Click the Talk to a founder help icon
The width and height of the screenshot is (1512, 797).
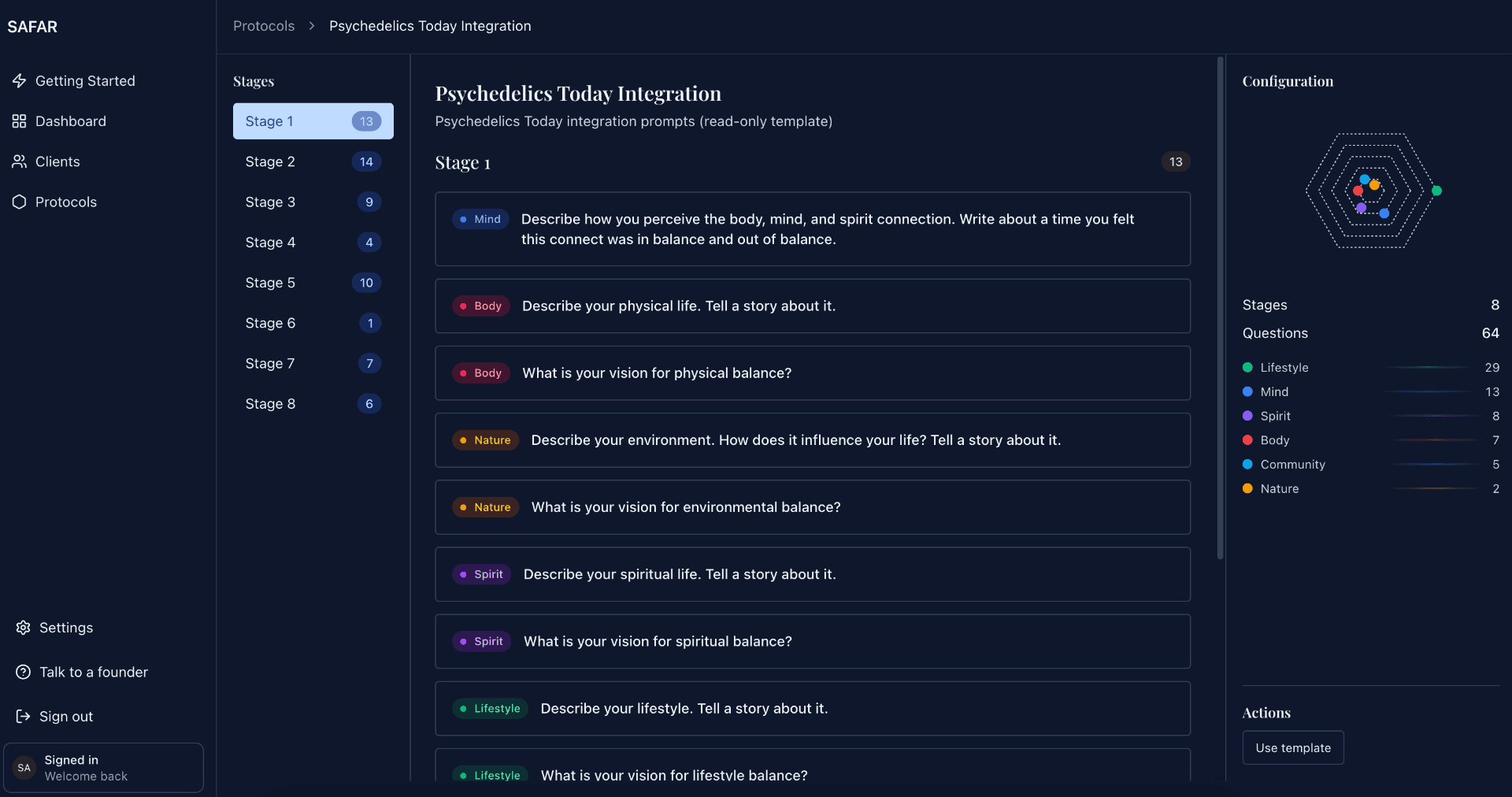tap(24, 672)
